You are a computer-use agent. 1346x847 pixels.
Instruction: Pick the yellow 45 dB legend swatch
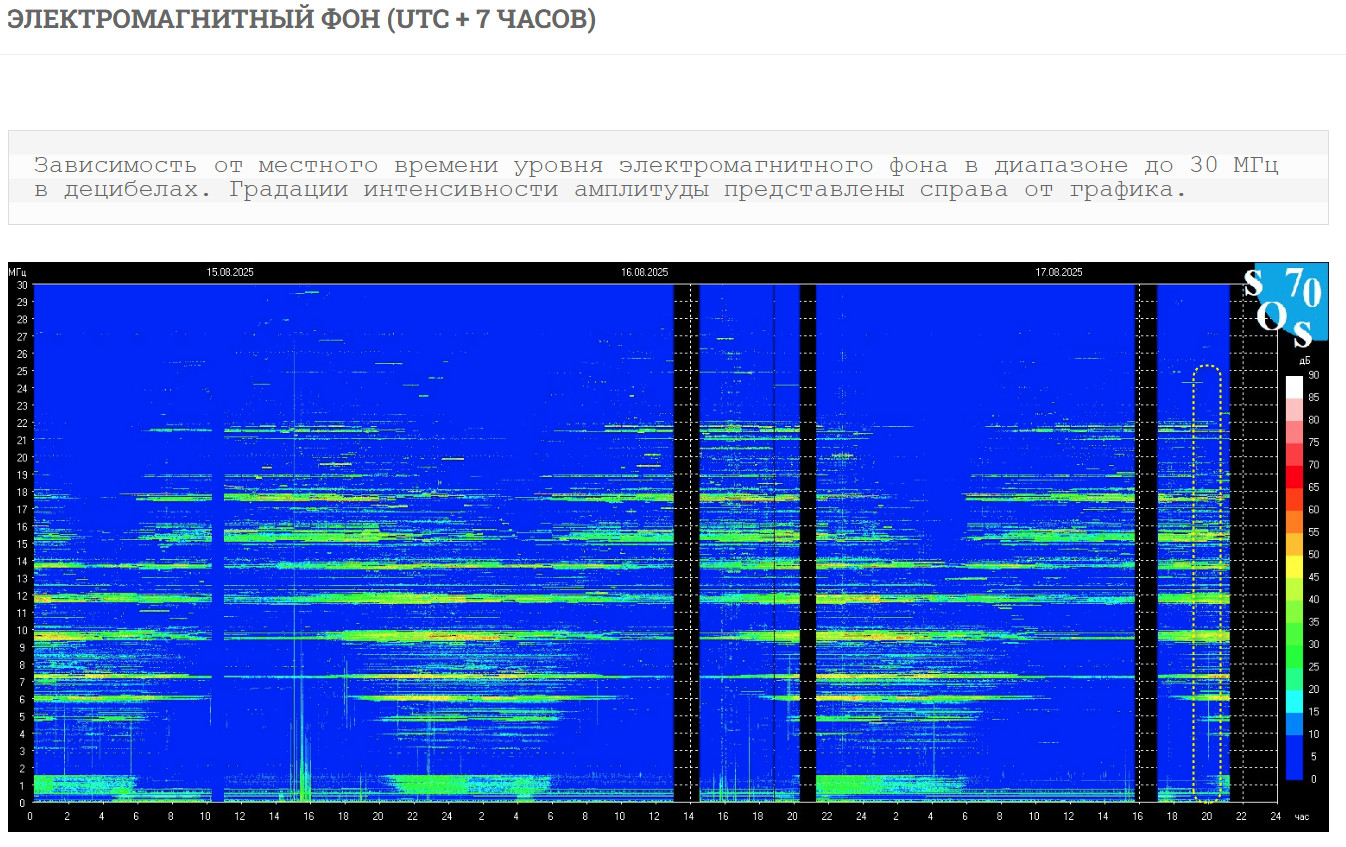click(x=1294, y=566)
